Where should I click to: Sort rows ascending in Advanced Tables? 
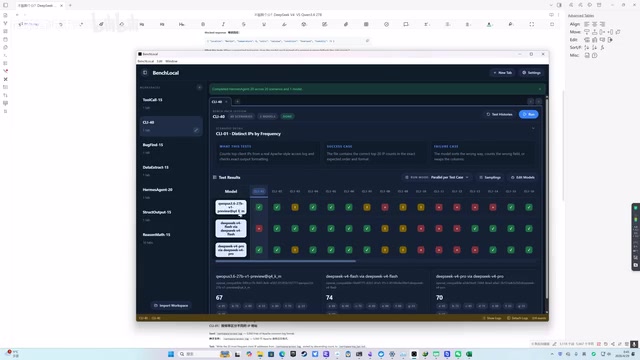[587, 47]
